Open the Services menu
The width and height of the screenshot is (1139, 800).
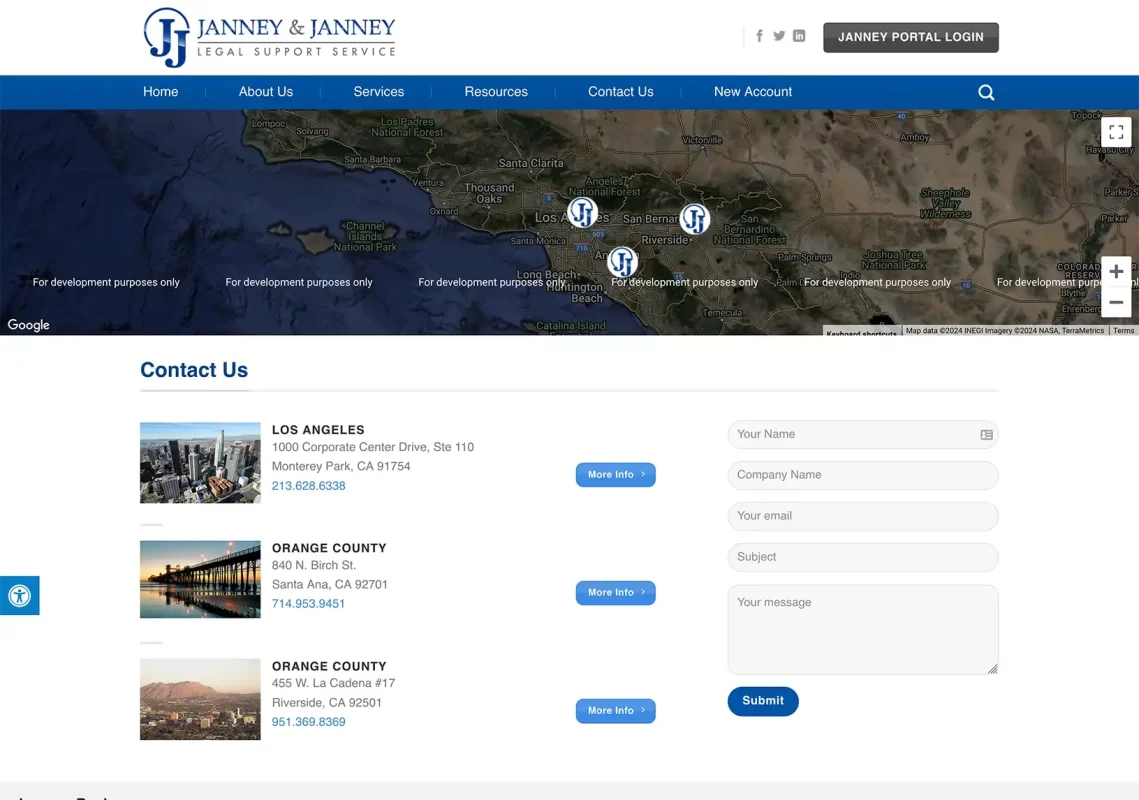pos(378,92)
